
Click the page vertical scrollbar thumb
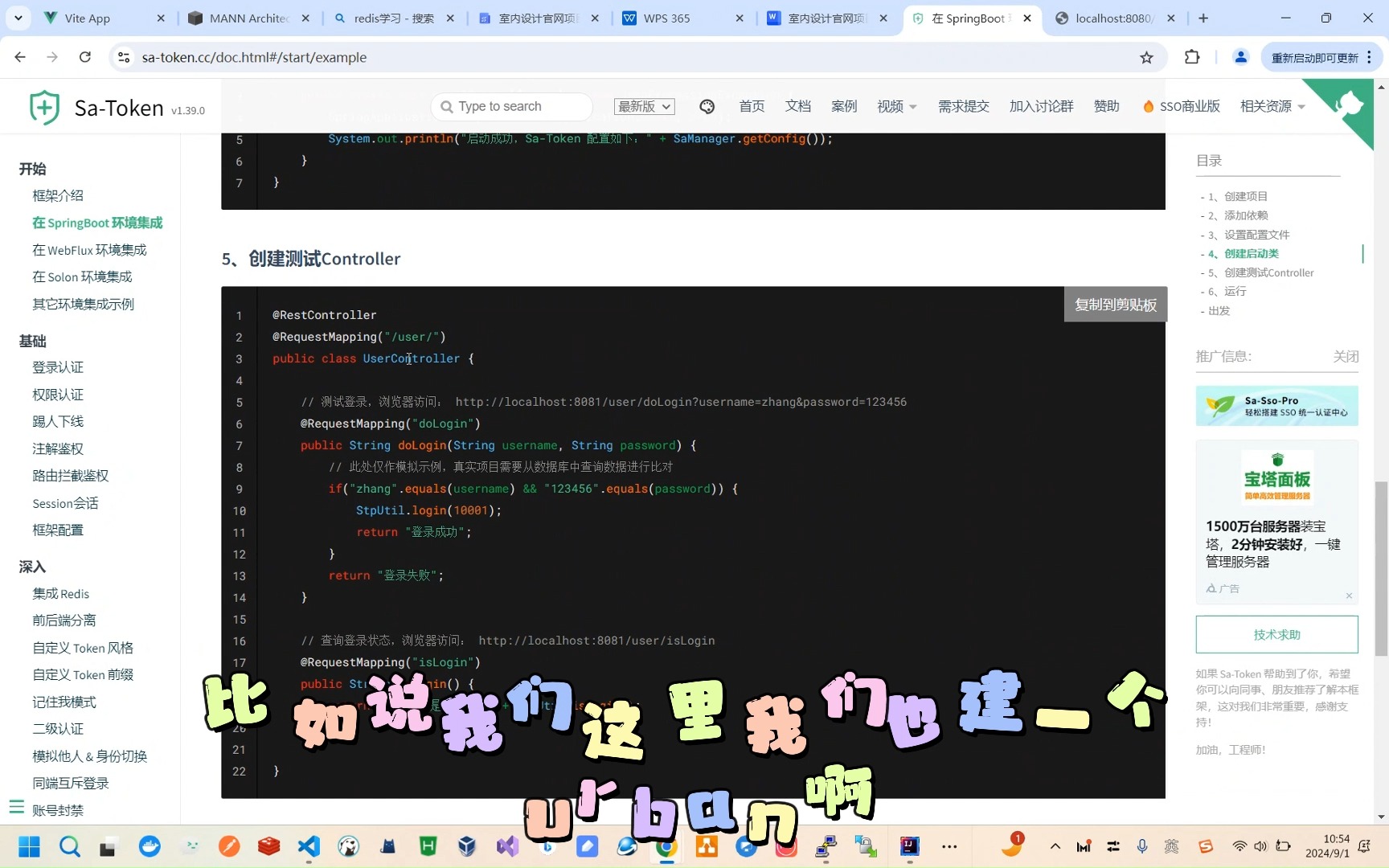coord(1381,568)
